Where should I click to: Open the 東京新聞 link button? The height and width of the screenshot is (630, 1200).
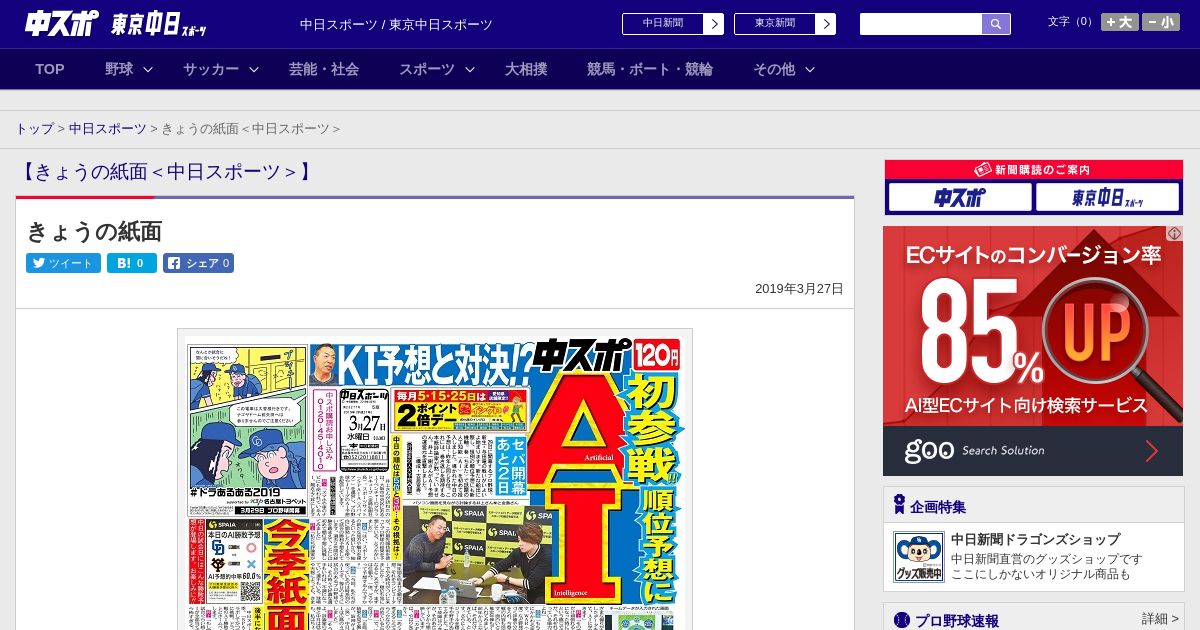774,24
